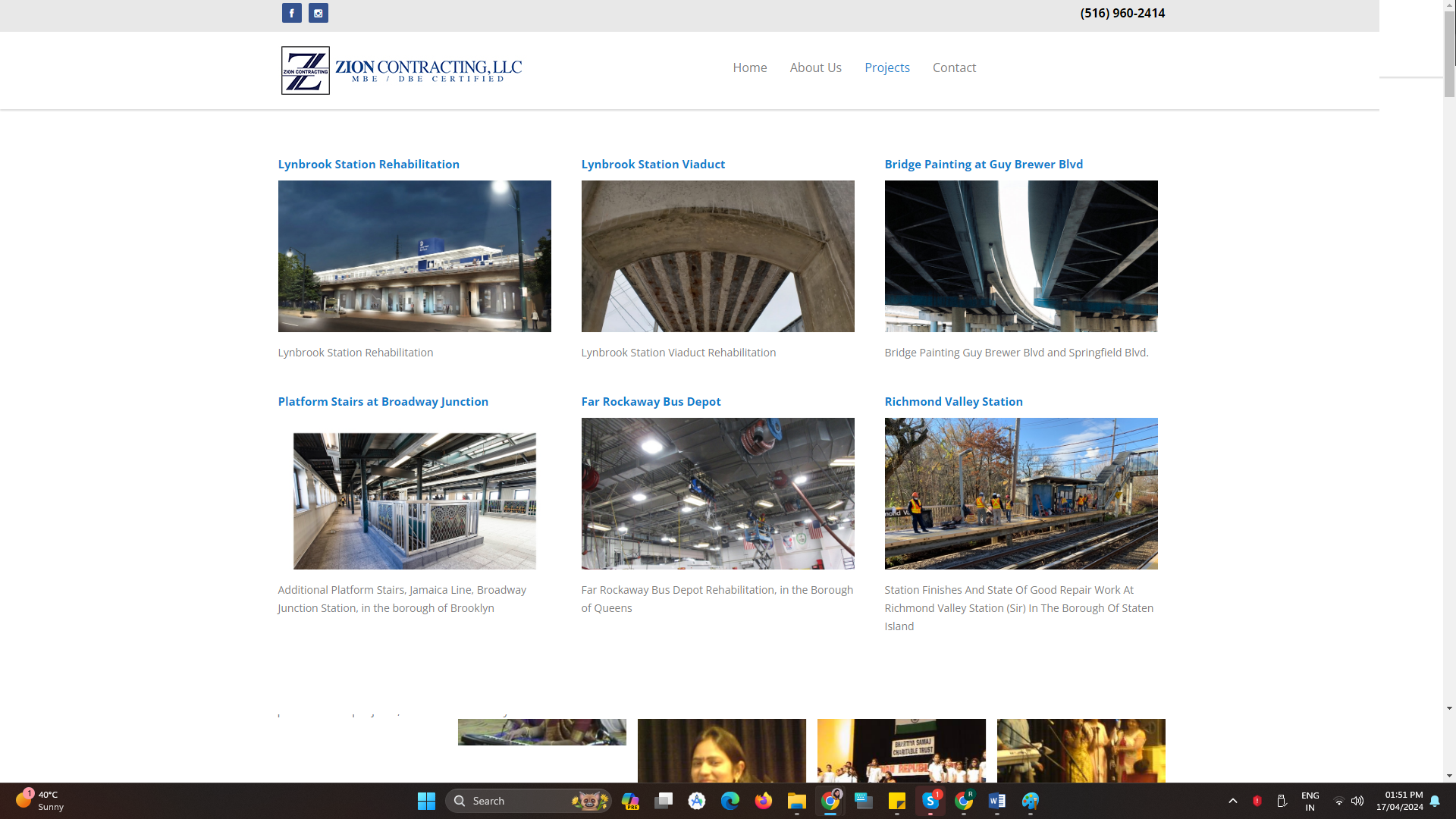Open Skype from the taskbar
The width and height of the screenshot is (1456, 819).
[930, 801]
